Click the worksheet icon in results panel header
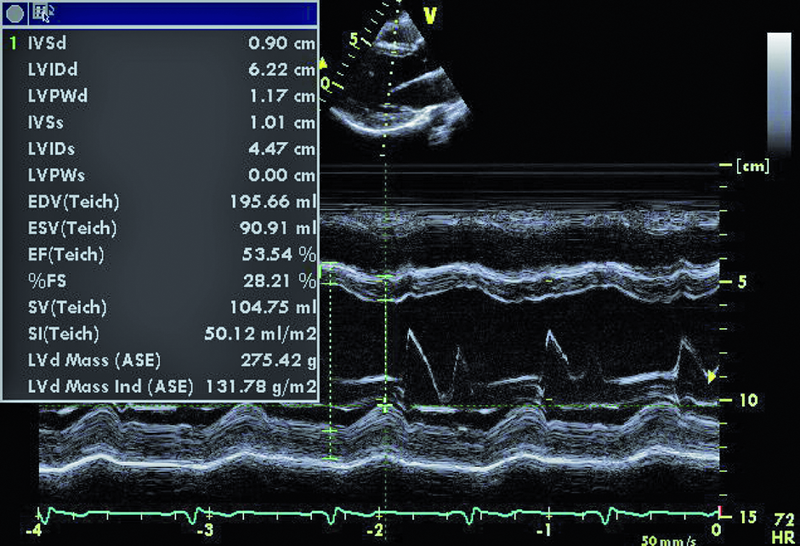Screen dimensions: 800x546 pyautogui.click(x=44, y=14)
